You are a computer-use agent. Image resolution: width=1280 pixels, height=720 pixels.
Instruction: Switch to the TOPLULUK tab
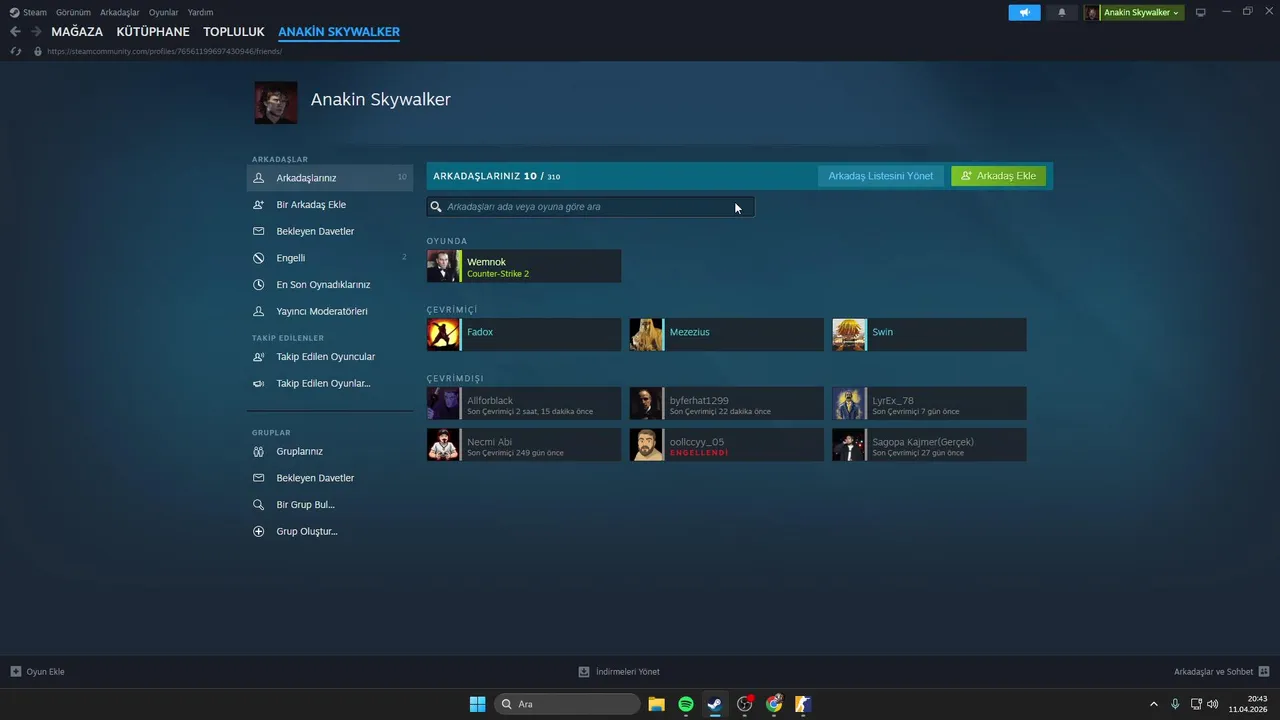point(234,32)
